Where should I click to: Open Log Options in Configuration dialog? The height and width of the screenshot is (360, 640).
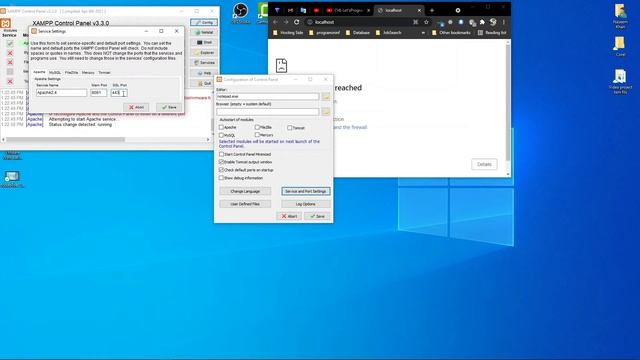pos(306,204)
